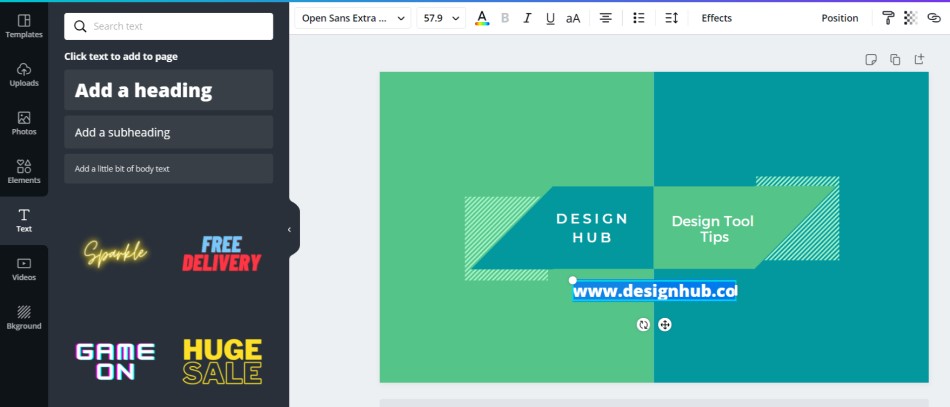Open the 57.9 font size dropdown
This screenshot has height=407, width=950.
pos(441,18)
